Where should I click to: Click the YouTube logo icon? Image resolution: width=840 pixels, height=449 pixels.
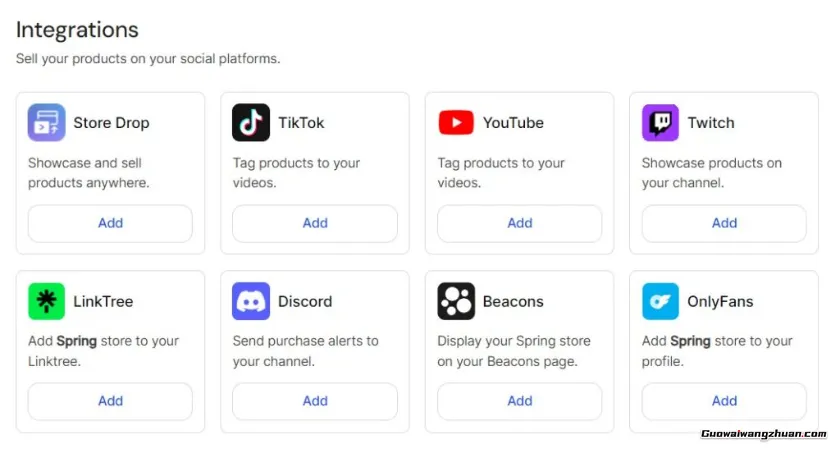pyautogui.click(x=456, y=123)
